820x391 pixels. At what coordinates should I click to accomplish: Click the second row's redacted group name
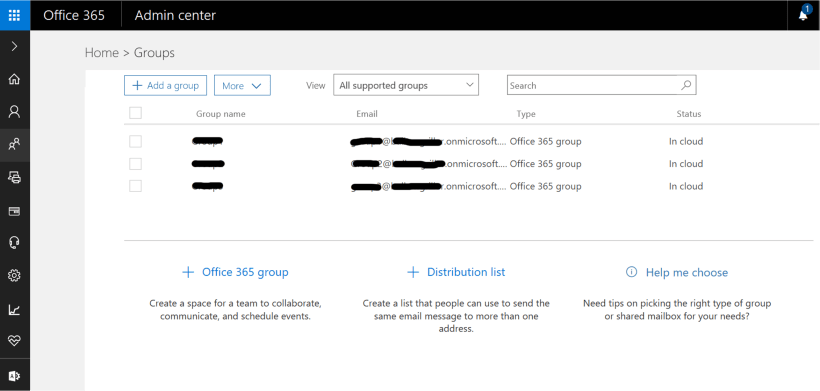(x=208, y=164)
